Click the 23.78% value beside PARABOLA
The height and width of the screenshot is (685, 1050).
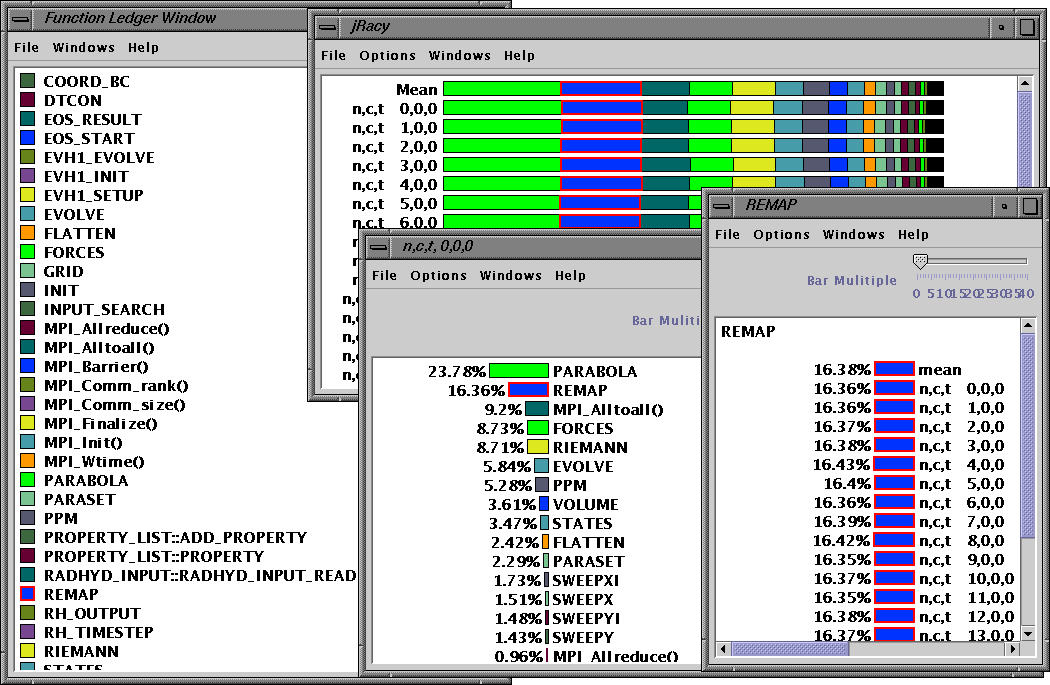457,371
